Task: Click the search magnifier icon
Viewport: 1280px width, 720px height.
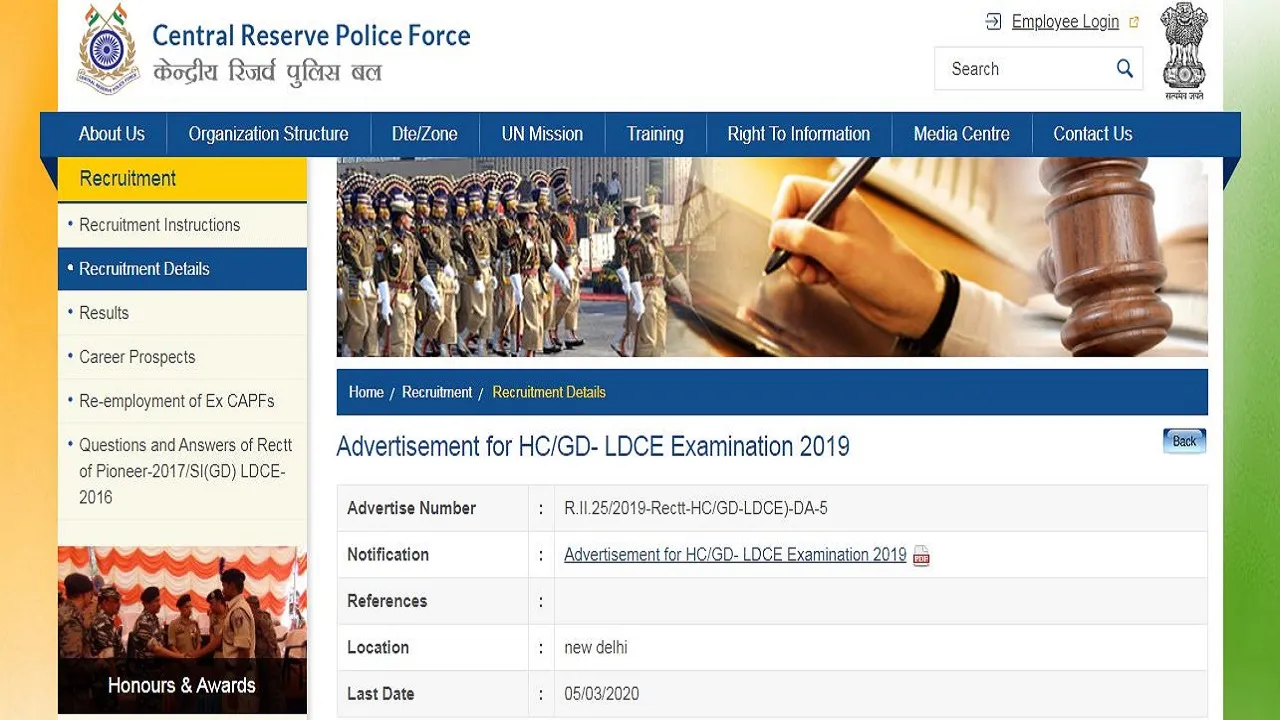Action: tap(1125, 68)
